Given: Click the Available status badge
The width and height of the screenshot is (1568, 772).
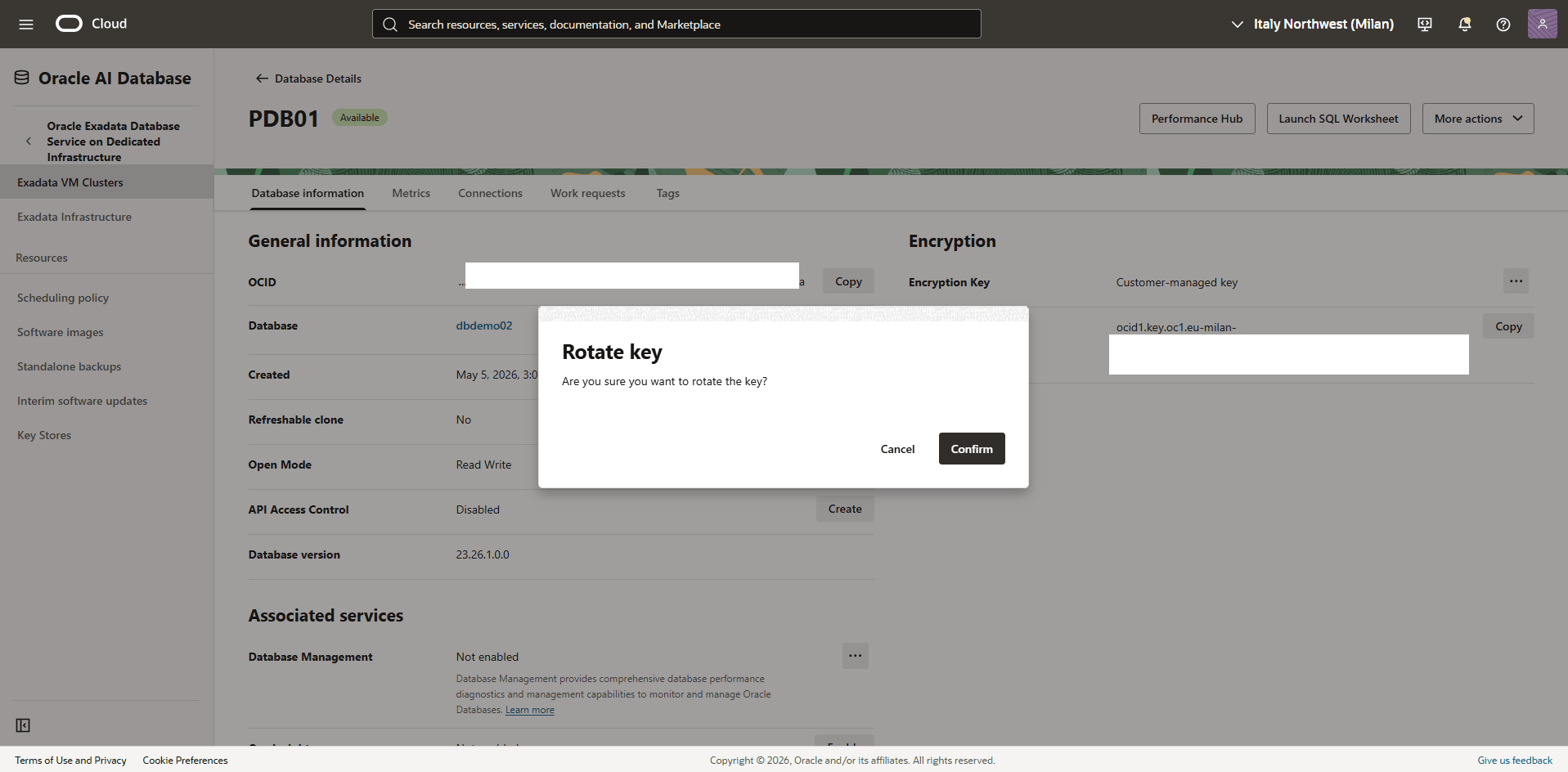Looking at the screenshot, I should pyautogui.click(x=359, y=118).
